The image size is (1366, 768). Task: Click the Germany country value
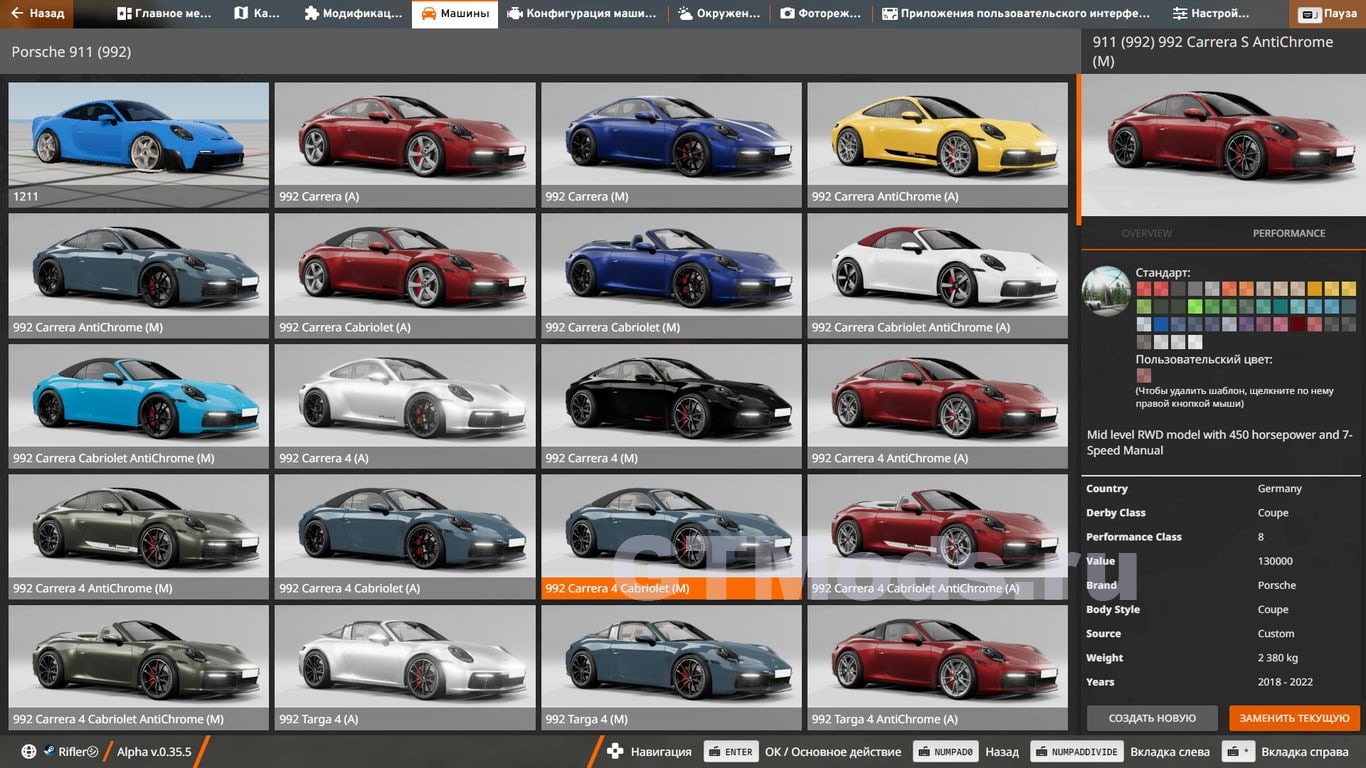coord(1279,489)
